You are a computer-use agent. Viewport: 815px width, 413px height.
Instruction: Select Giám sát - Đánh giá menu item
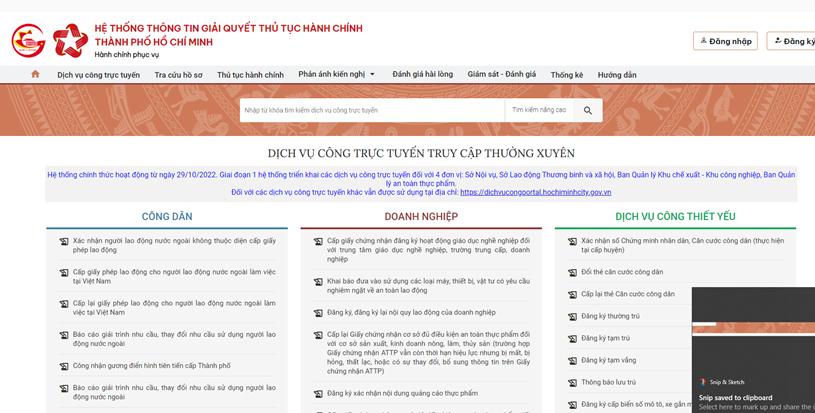tap(501, 74)
